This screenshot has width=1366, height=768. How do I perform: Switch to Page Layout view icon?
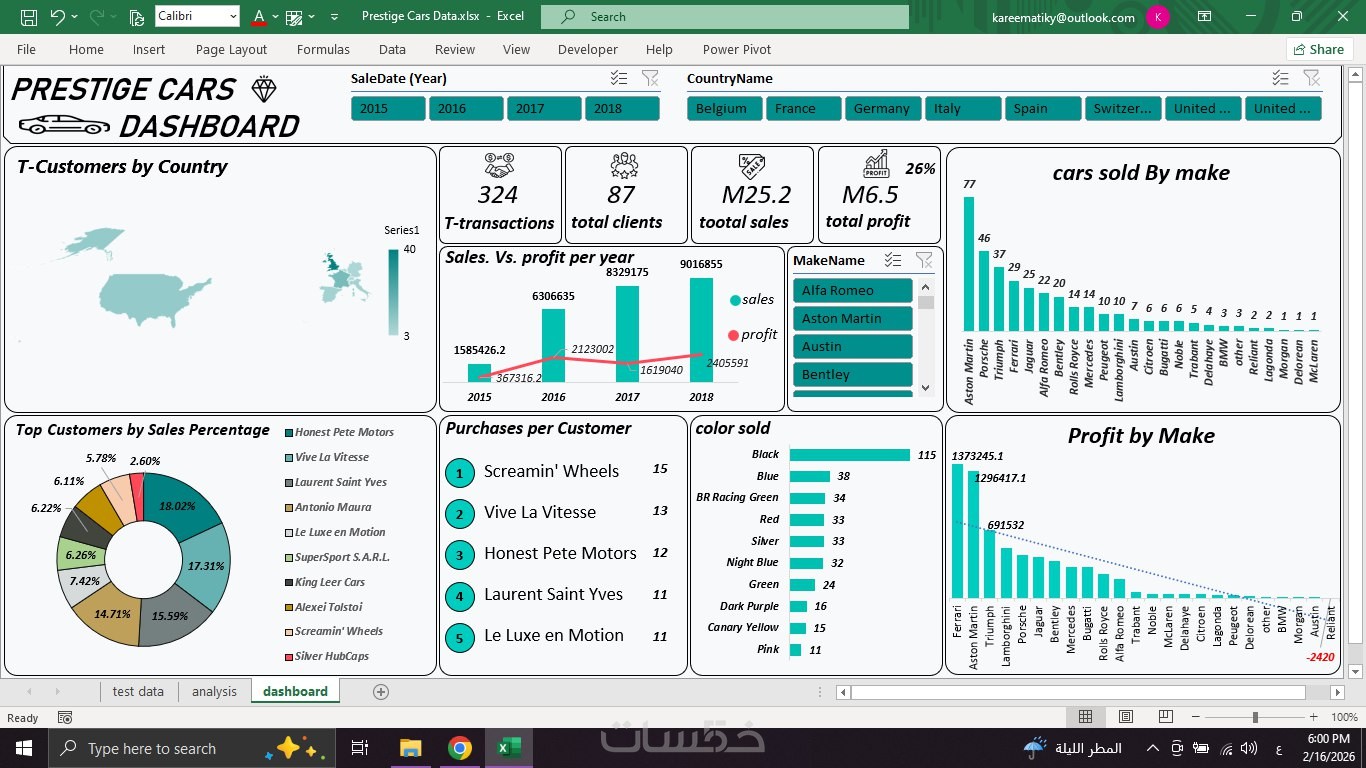click(x=1126, y=717)
